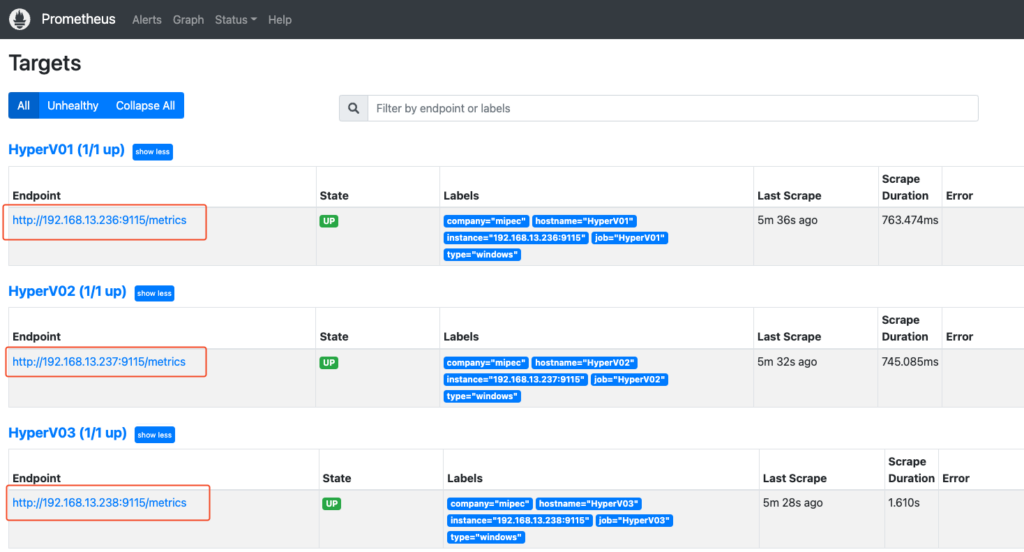1024x552 pixels.
Task: Click the job="HyperV02" label badge
Action: coord(629,380)
